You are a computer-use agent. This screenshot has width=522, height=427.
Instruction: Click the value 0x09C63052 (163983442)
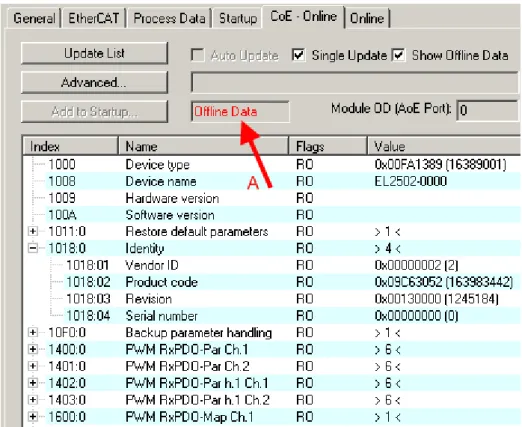click(x=444, y=282)
